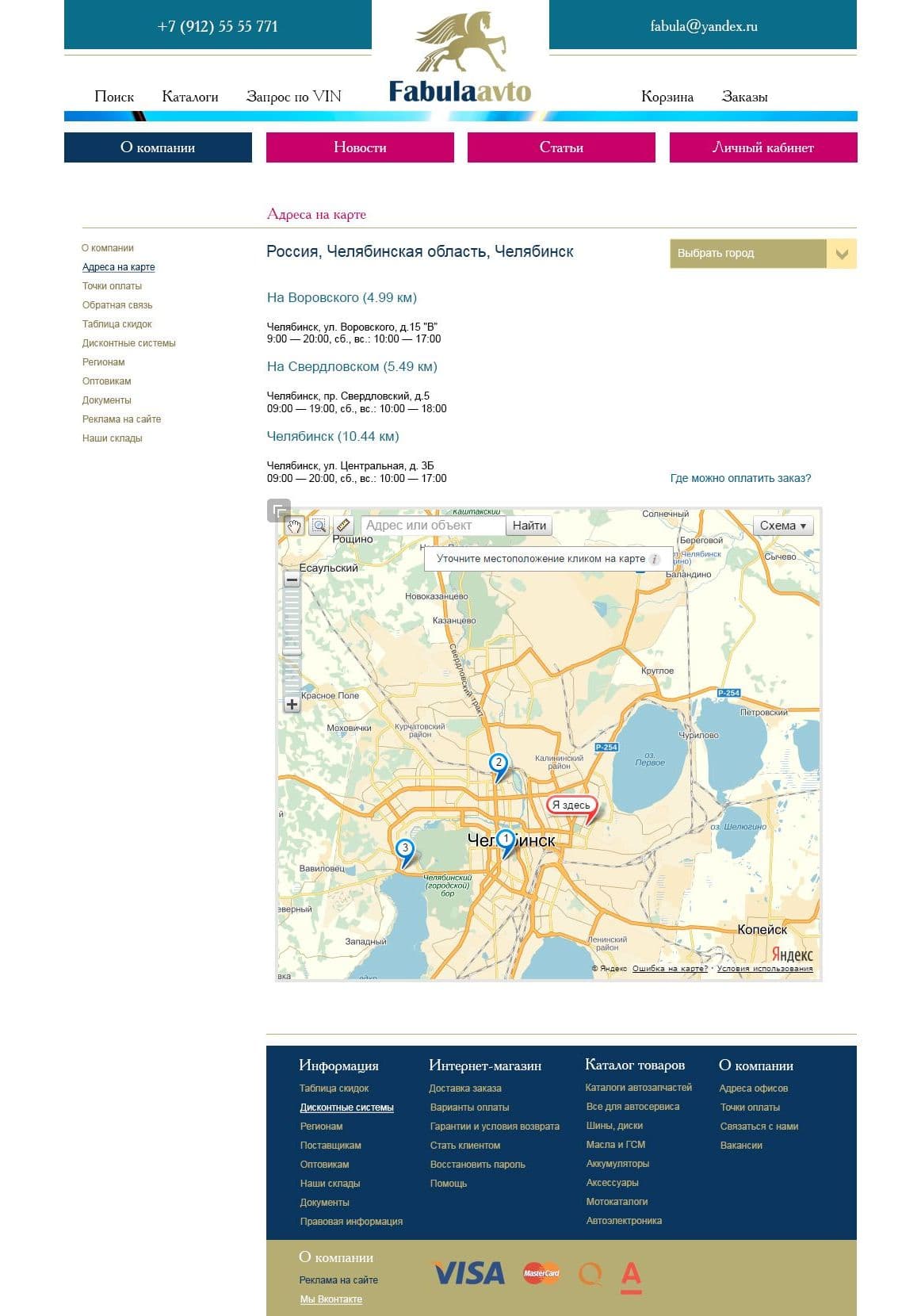This screenshot has width=921, height=1316.
Task: Open footer link 'Связаться с нами'
Action: 759,1127
